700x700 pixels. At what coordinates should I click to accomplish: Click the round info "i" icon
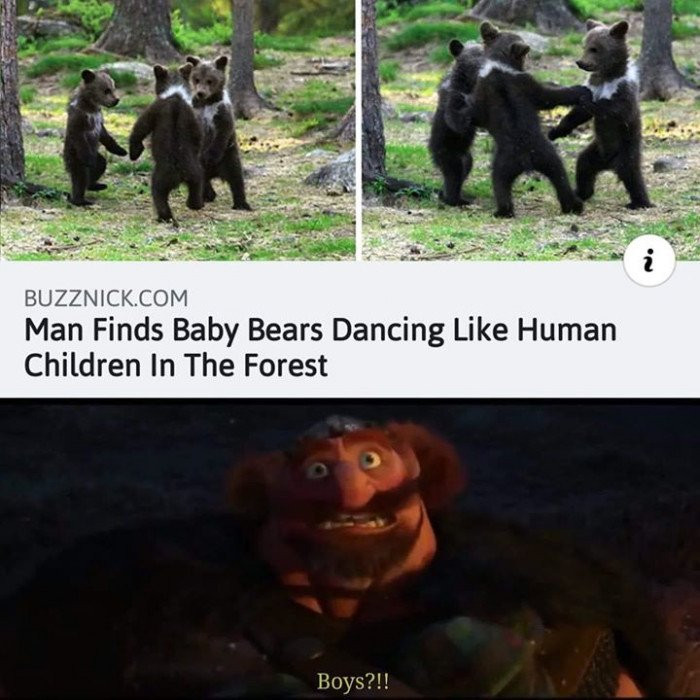click(650, 261)
